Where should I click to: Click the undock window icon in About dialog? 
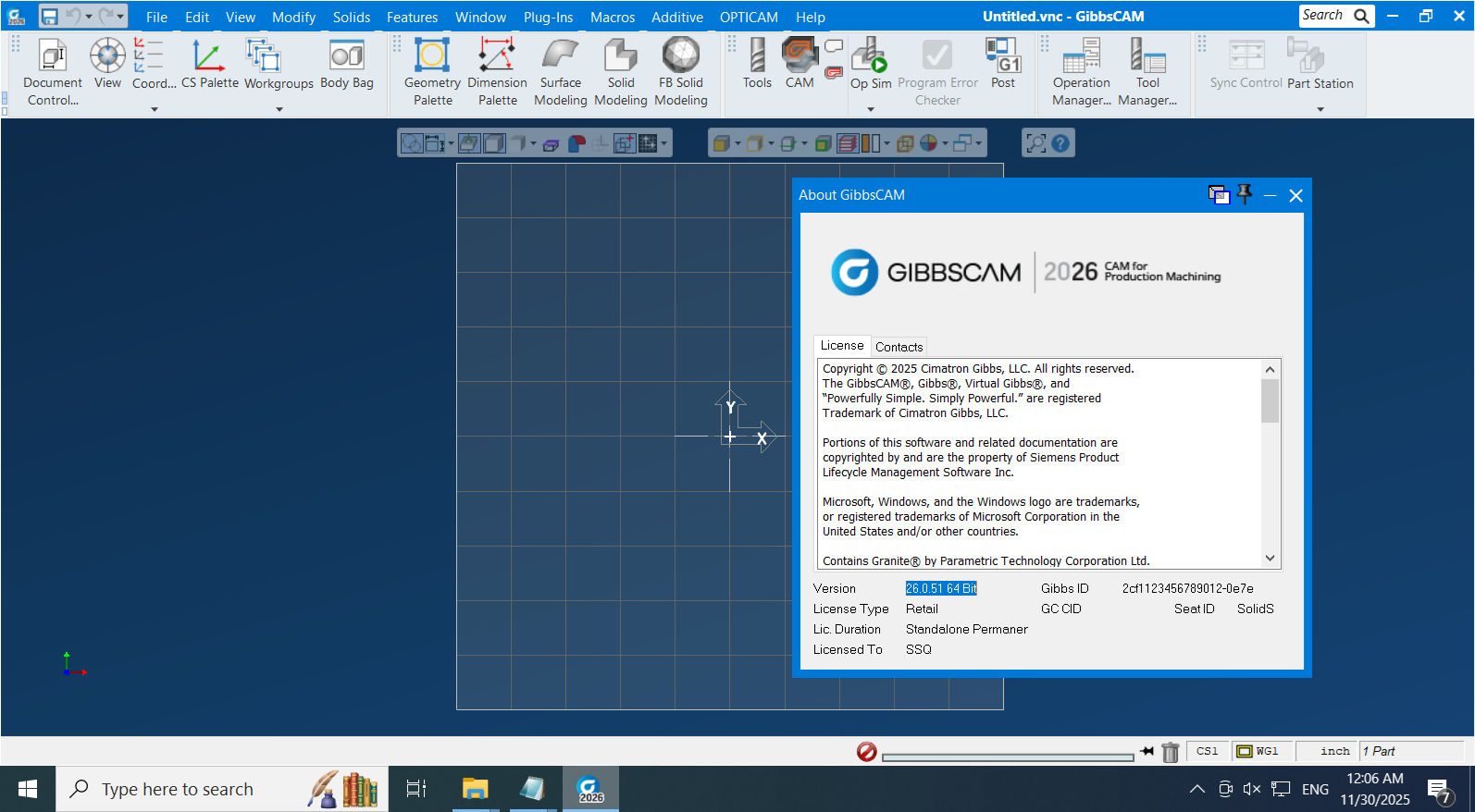click(x=1219, y=194)
